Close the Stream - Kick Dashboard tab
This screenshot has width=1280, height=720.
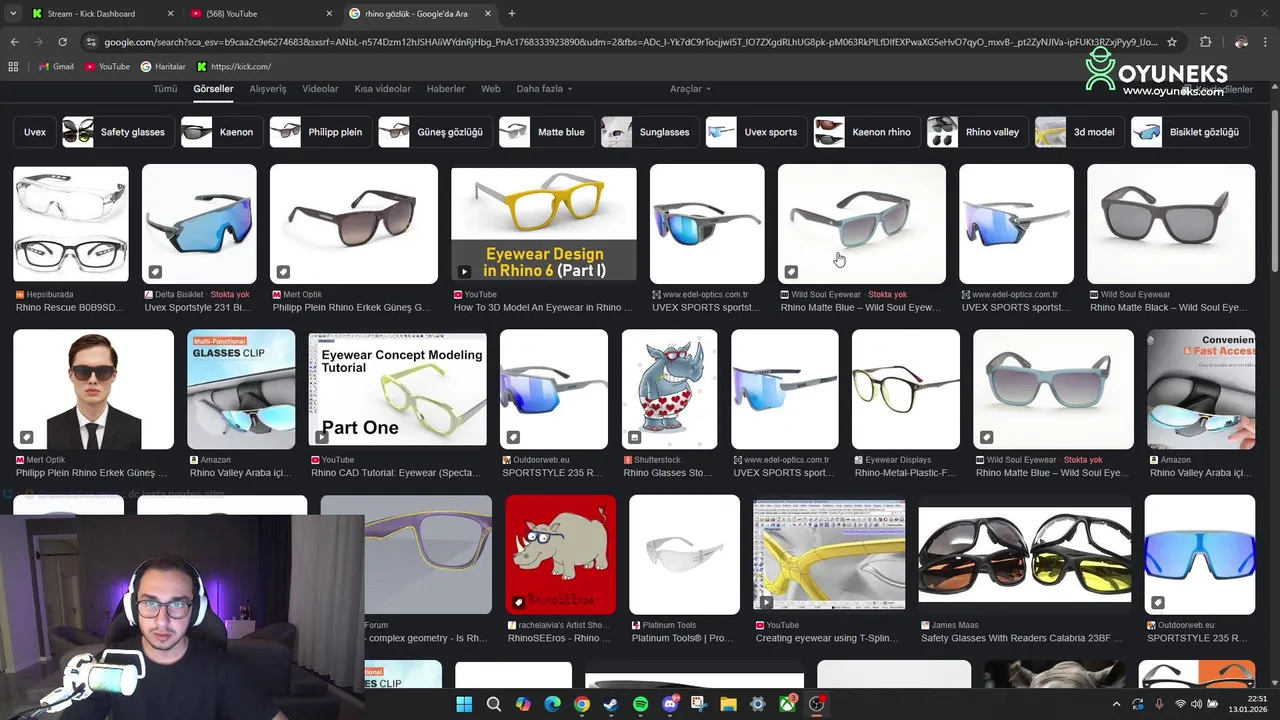170,14
